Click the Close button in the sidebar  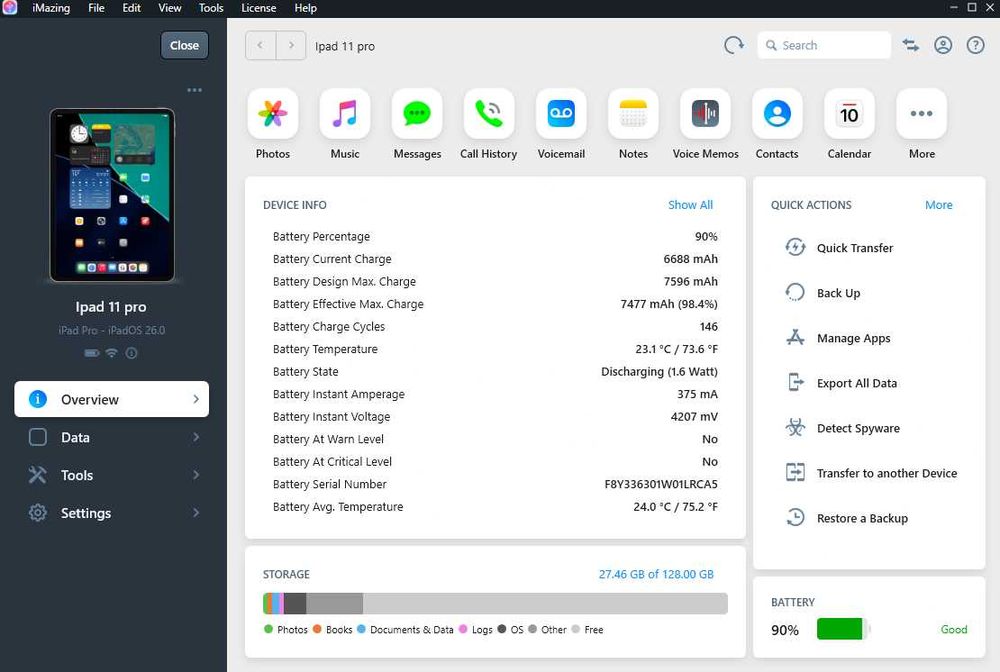click(x=184, y=45)
